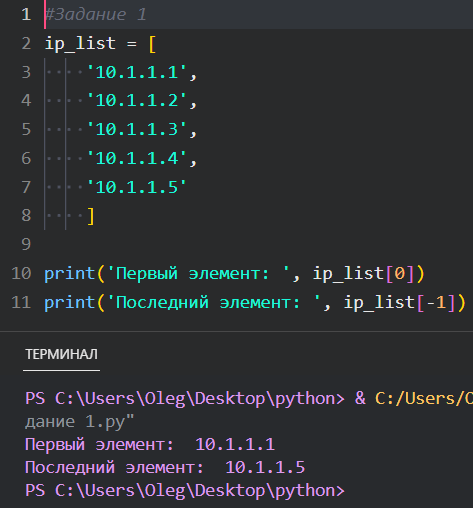Click the 'ip_list' variable name on line 2

tap(80, 44)
